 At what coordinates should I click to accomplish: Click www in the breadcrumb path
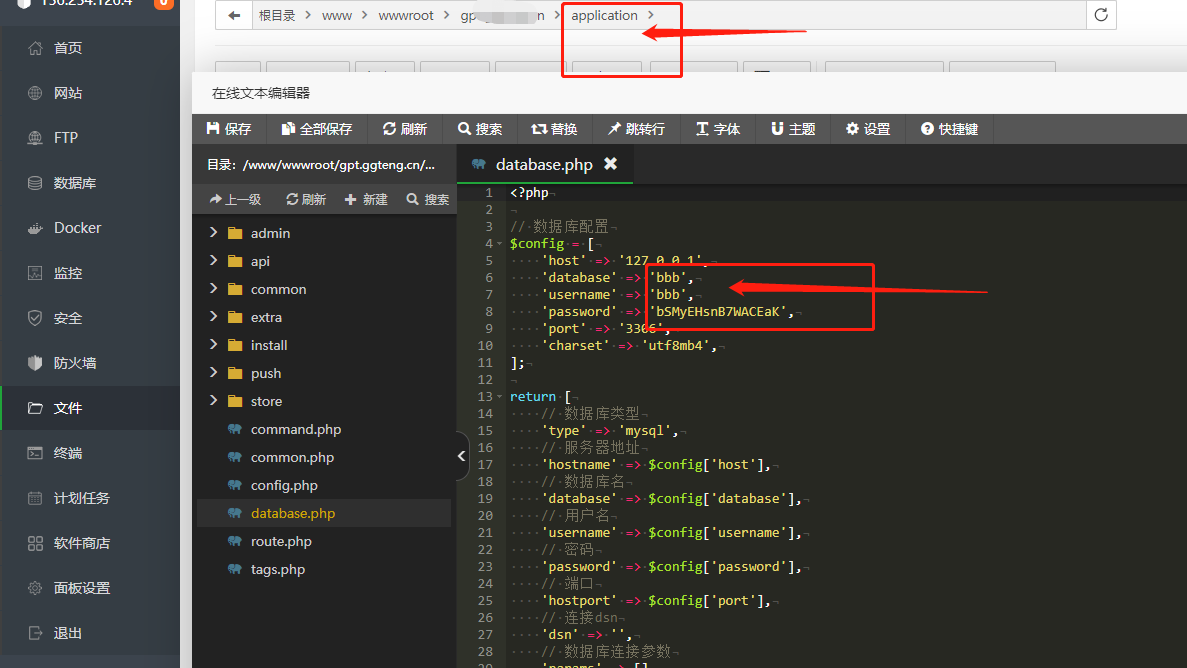(x=337, y=15)
